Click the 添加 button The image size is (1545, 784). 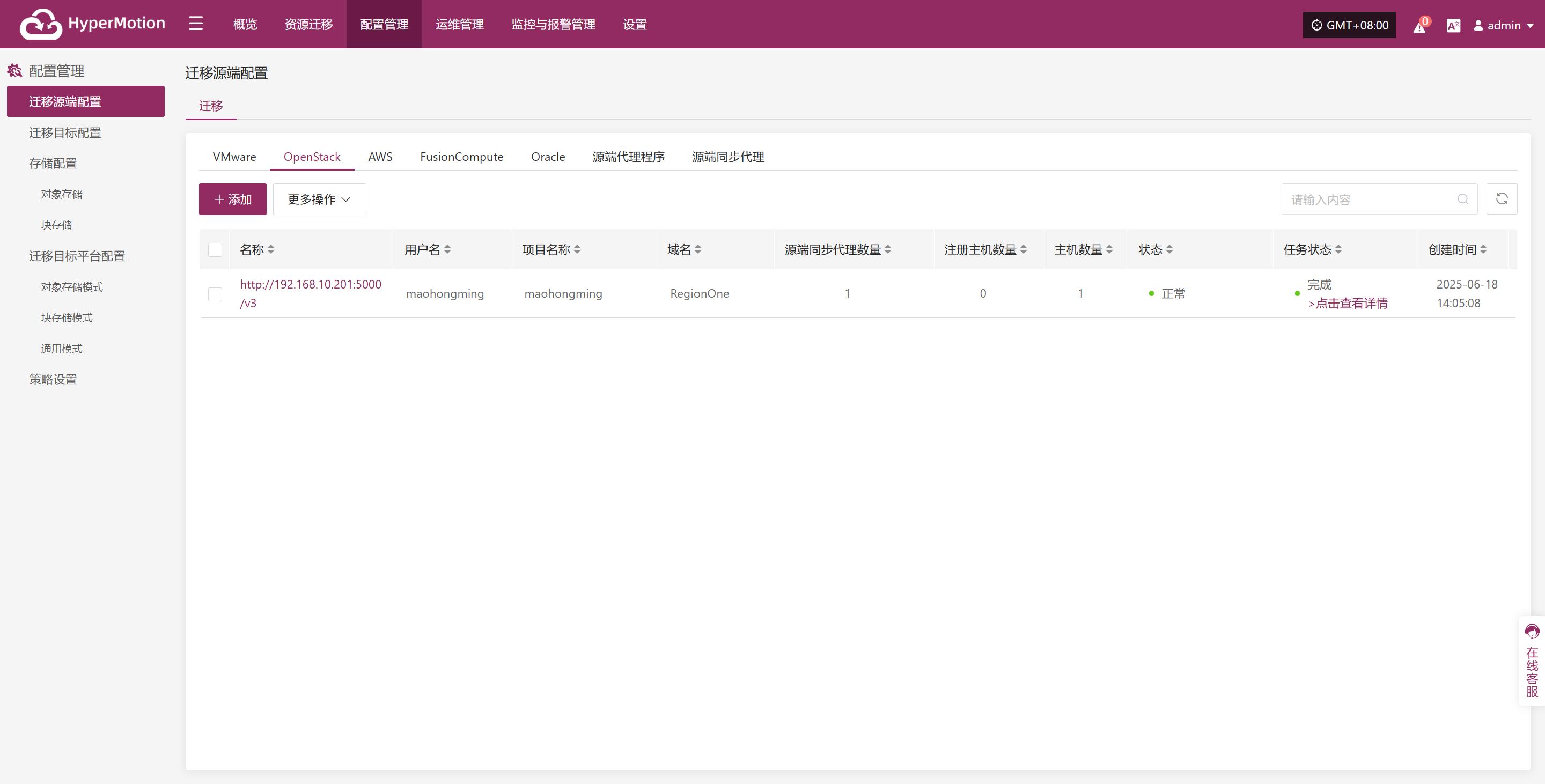point(233,199)
